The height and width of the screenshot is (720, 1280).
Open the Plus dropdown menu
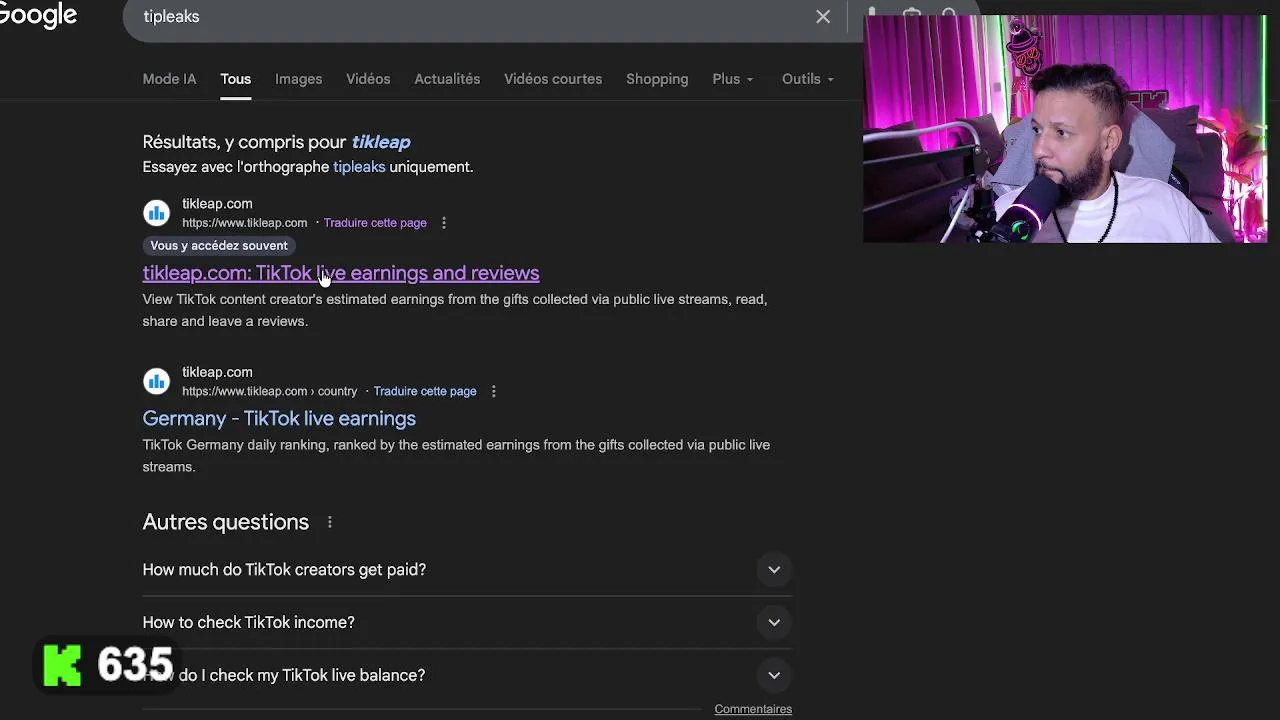(733, 79)
